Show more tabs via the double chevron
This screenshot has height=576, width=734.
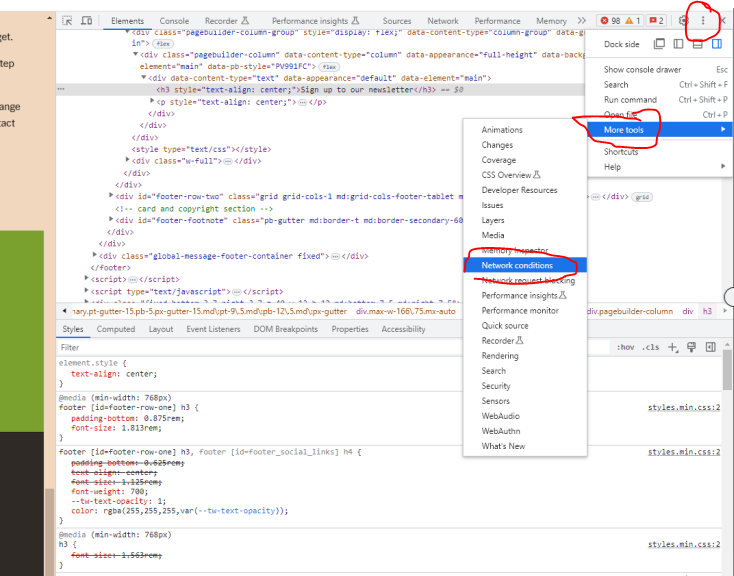pyautogui.click(x=582, y=20)
